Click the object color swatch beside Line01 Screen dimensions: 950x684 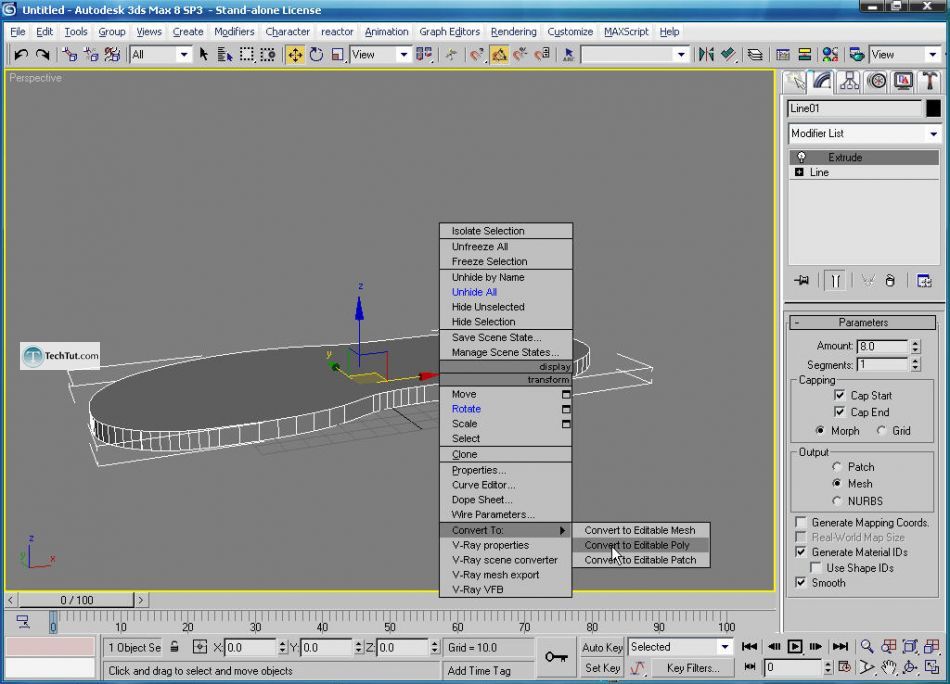click(x=933, y=108)
